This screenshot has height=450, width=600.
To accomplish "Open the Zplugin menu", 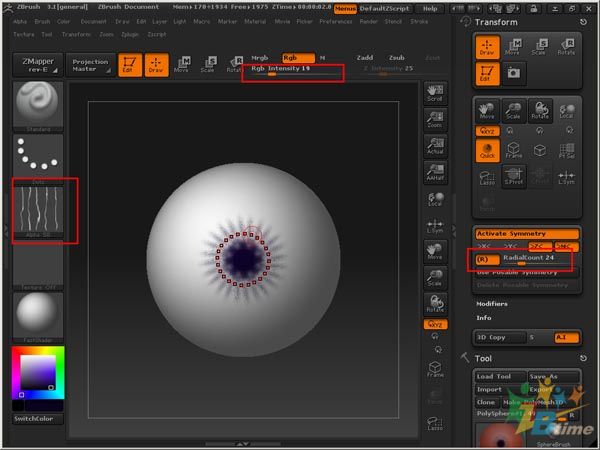I will 130,34.
